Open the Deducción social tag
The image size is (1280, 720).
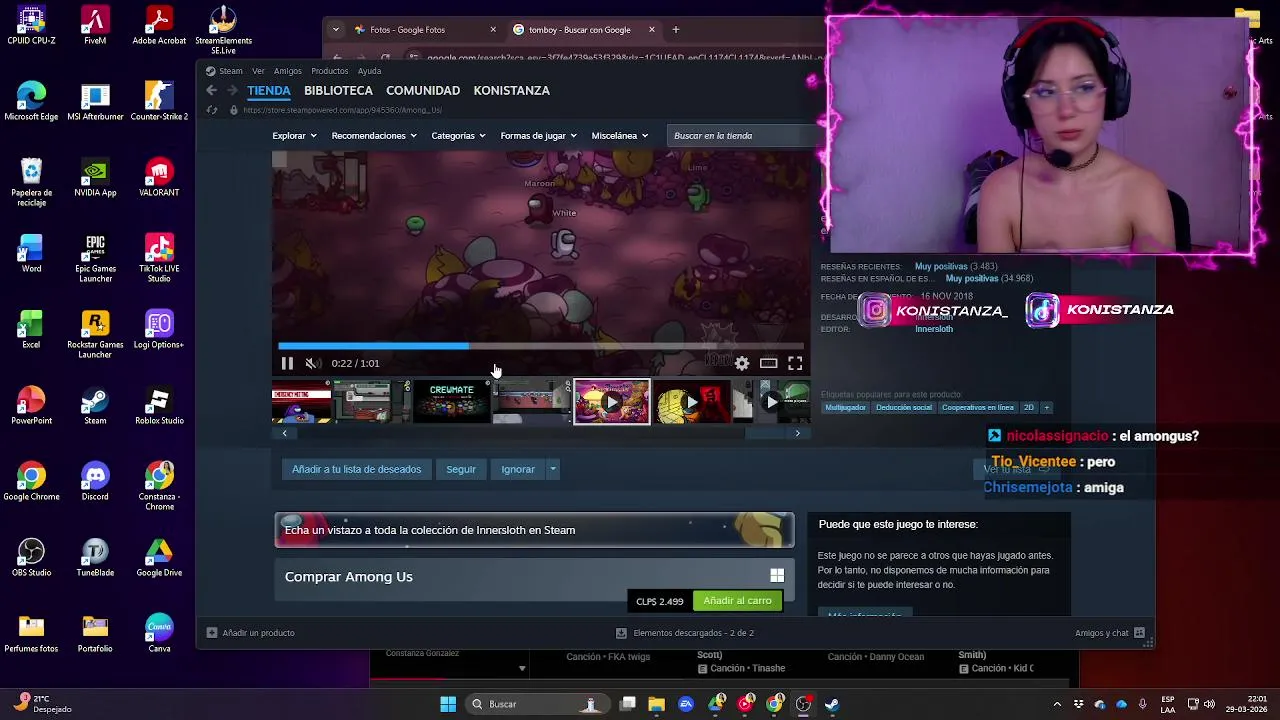tap(904, 407)
